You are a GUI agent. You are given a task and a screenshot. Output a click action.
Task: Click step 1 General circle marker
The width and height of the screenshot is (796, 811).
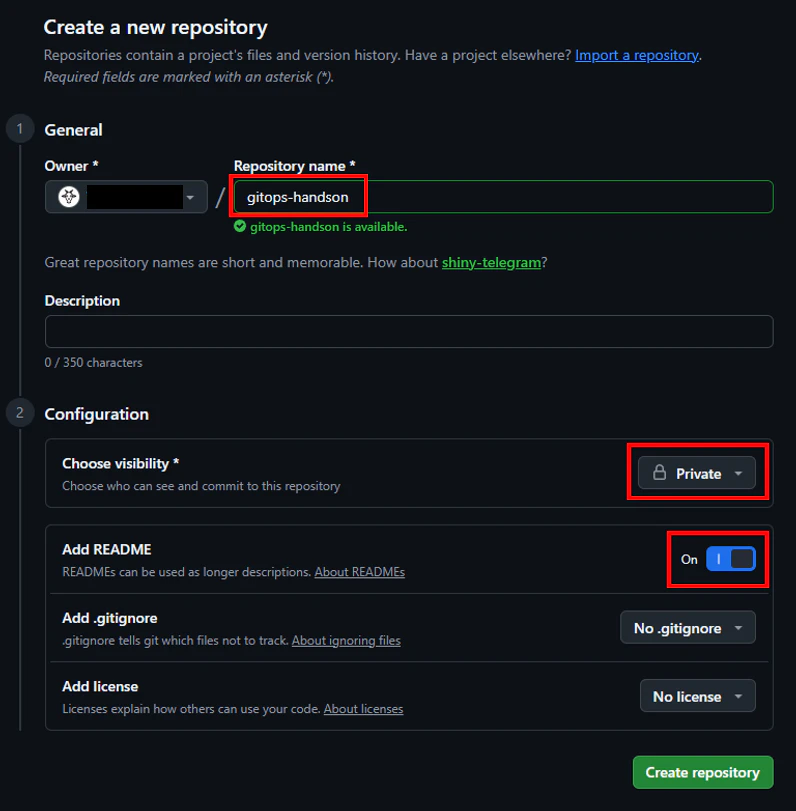tap(20, 129)
